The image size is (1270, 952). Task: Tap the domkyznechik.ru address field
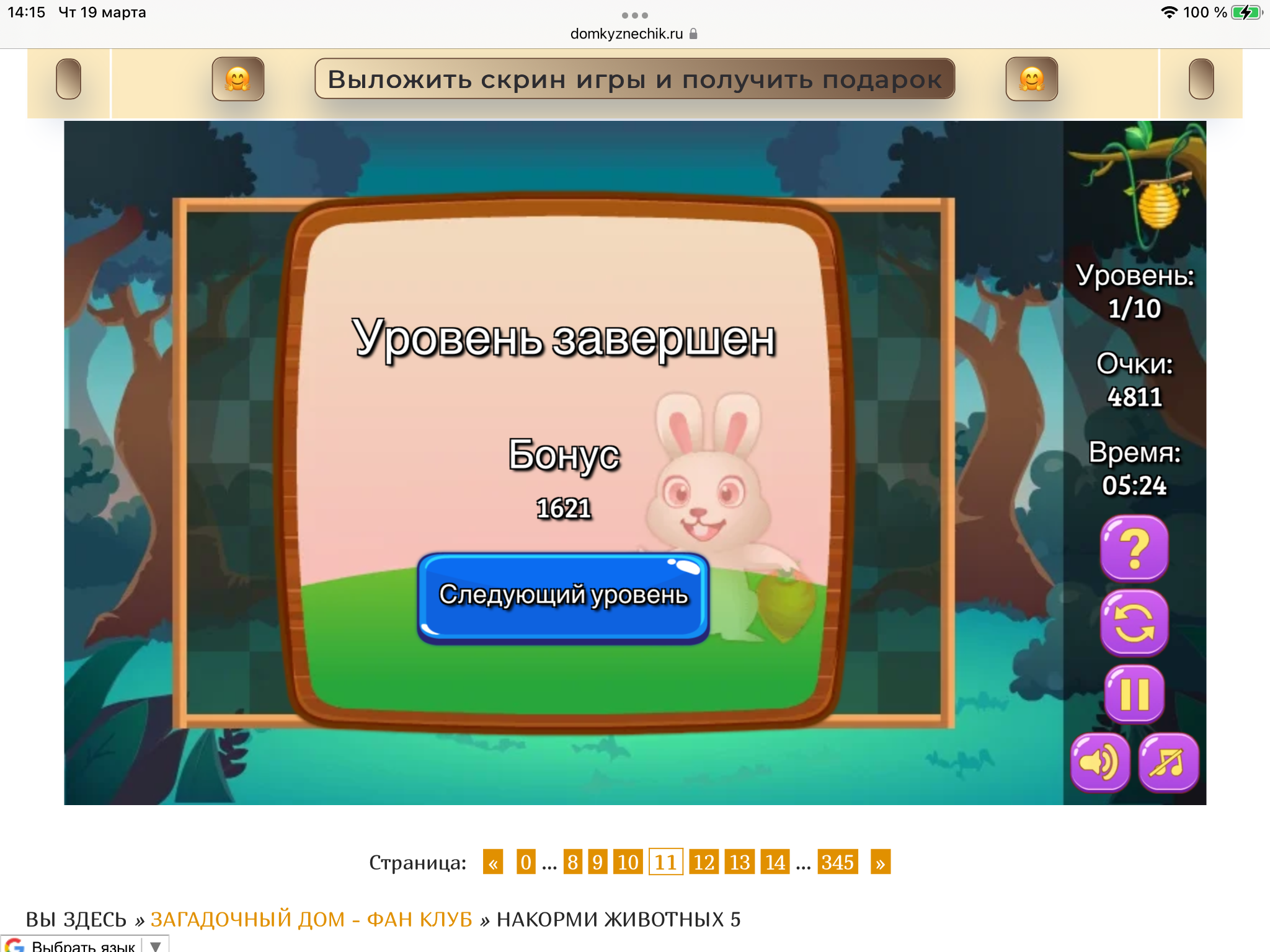[626, 34]
